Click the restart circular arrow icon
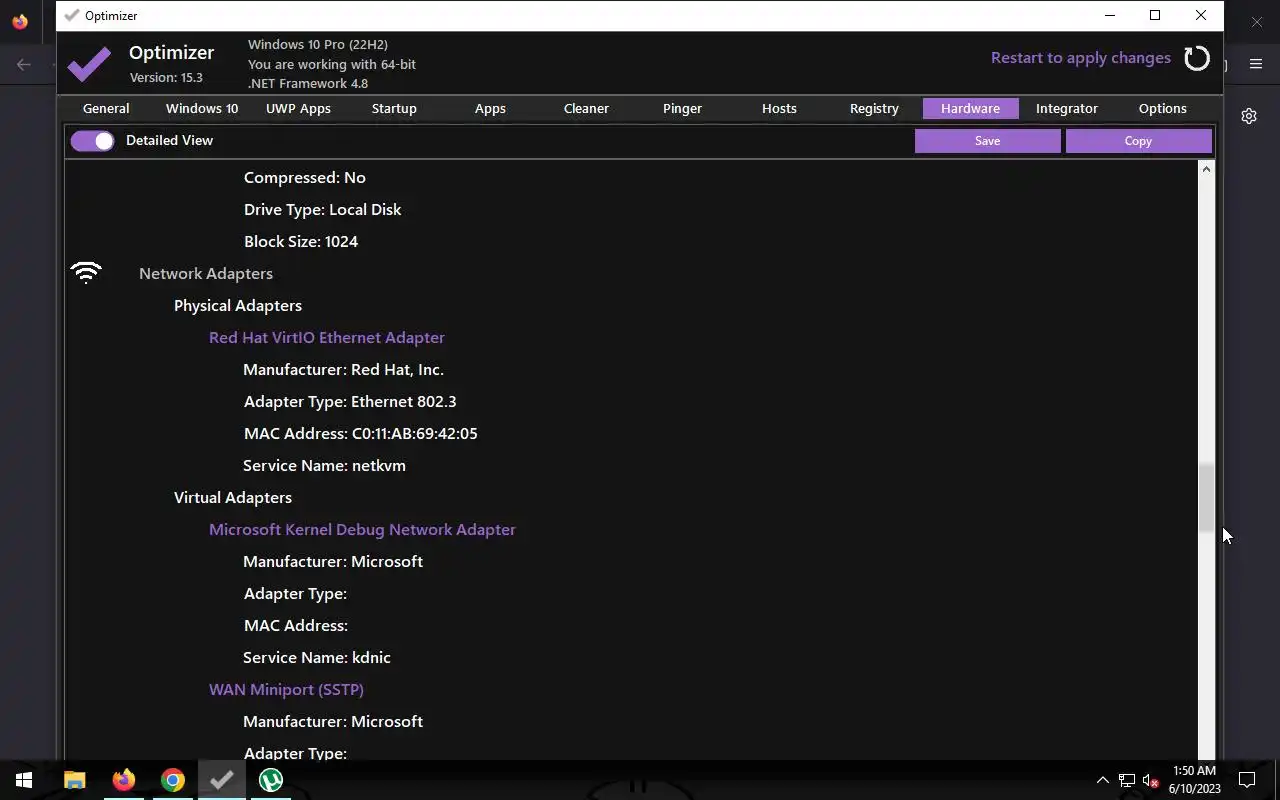The height and width of the screenshot is (800, 1280). pyautogui.click(x=1197, y=58)
